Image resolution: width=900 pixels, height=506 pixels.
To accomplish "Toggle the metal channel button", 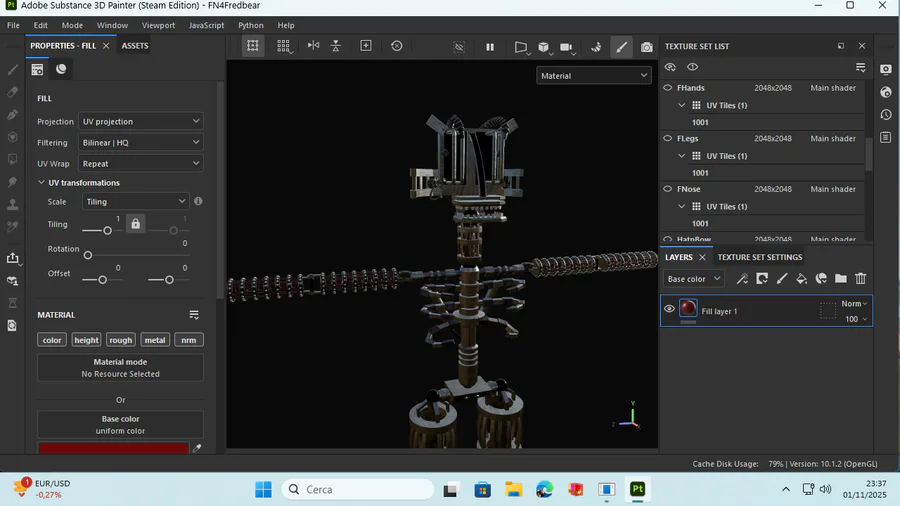I will (x=155, y=340).
